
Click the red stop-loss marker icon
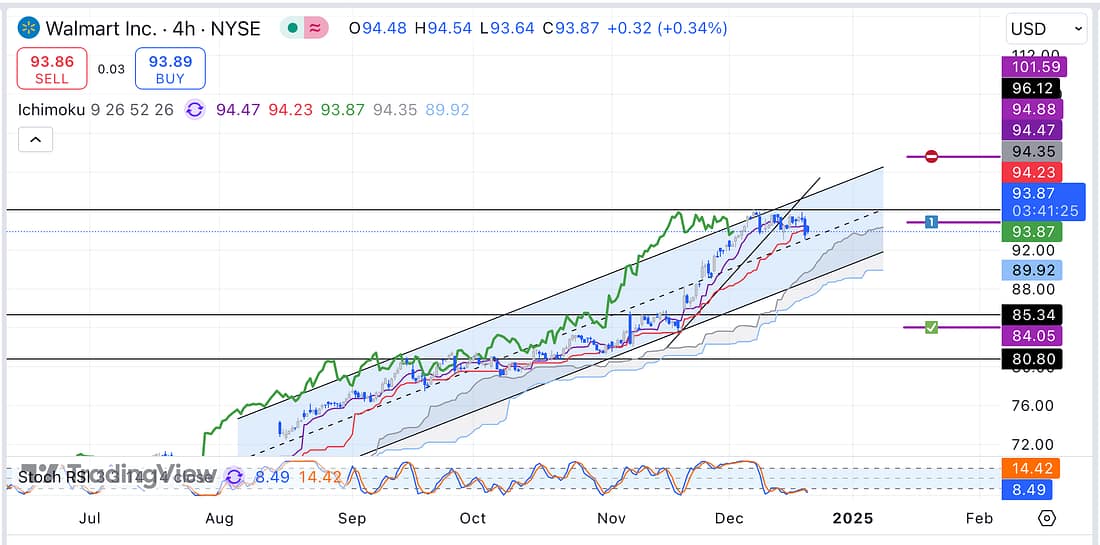pos(931,157)
